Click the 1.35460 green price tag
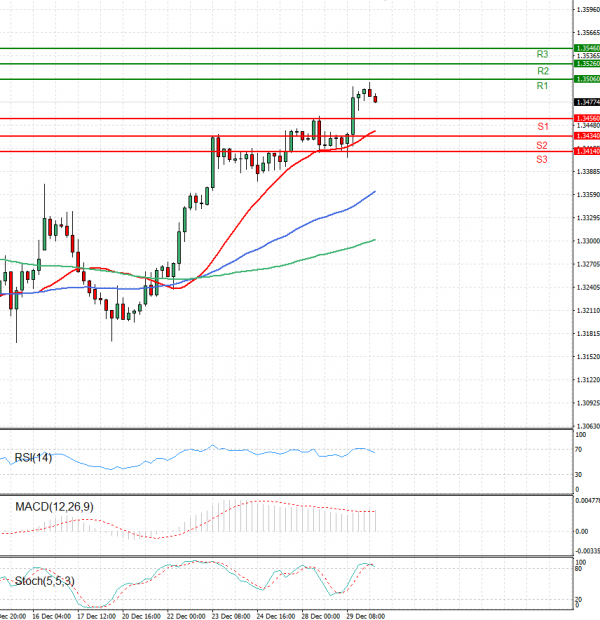This screenshot has height=620, width=600. point(587,47)
